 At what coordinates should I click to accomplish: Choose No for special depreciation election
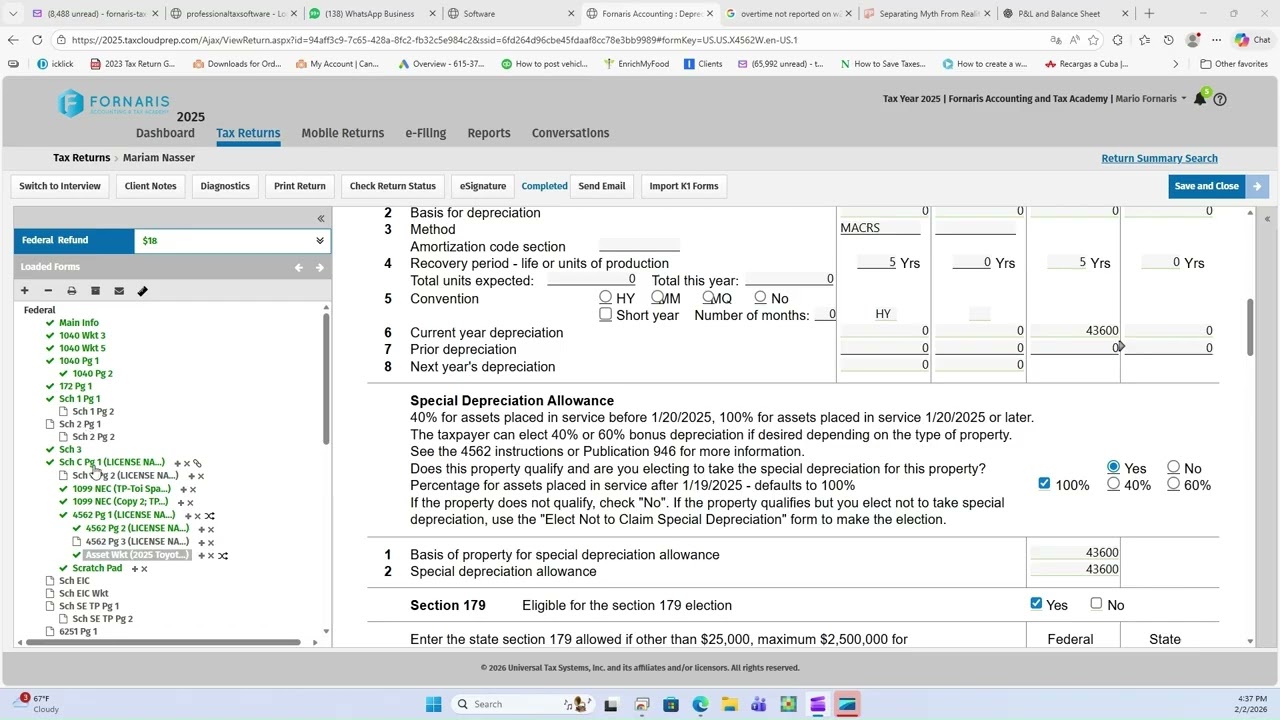tap(1173, 467)
